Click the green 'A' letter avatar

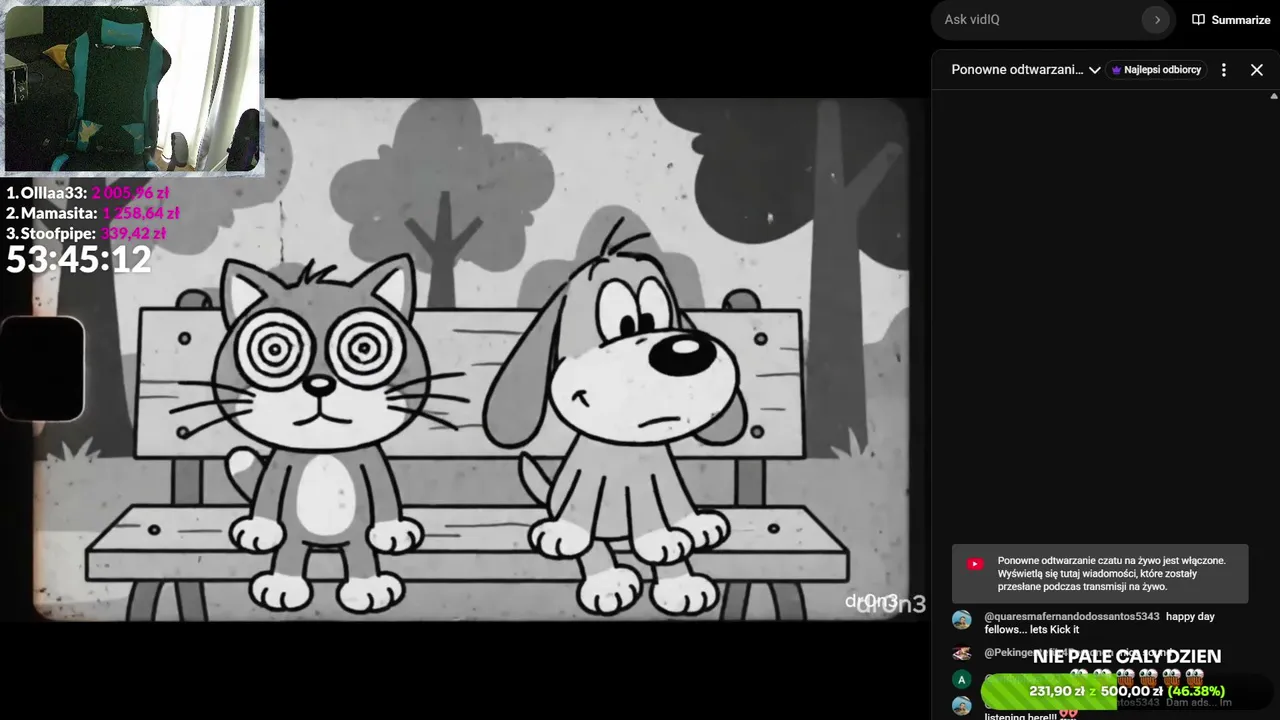click(x=962, y=680)
